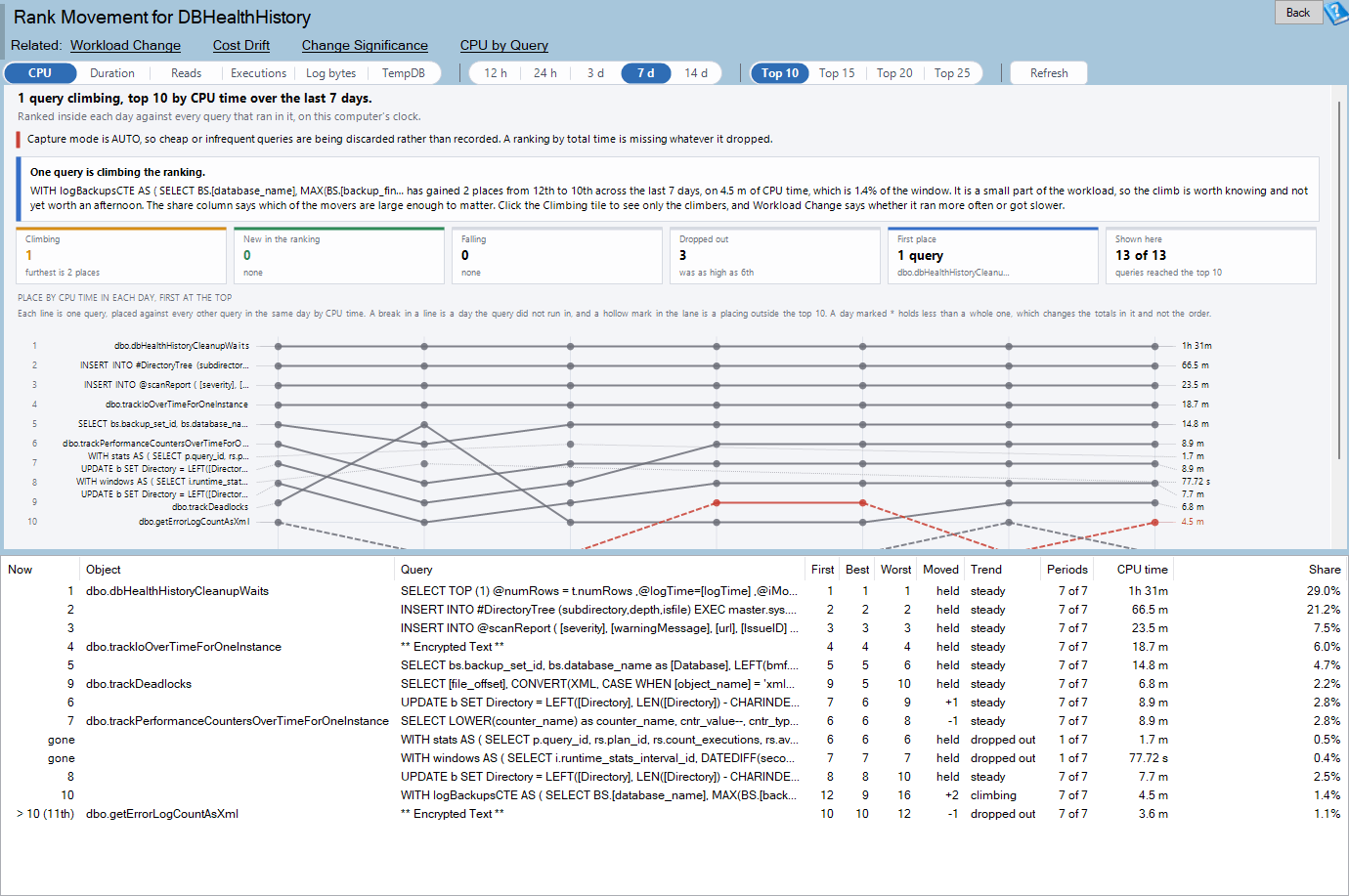
Task: Open the CPU by Query link
Action: [x=504, y=45]
